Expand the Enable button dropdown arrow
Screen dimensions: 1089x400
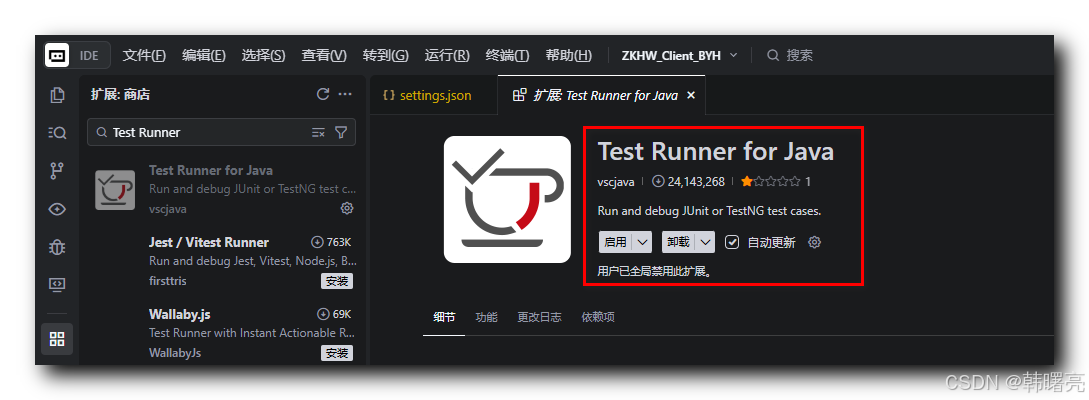643,242
